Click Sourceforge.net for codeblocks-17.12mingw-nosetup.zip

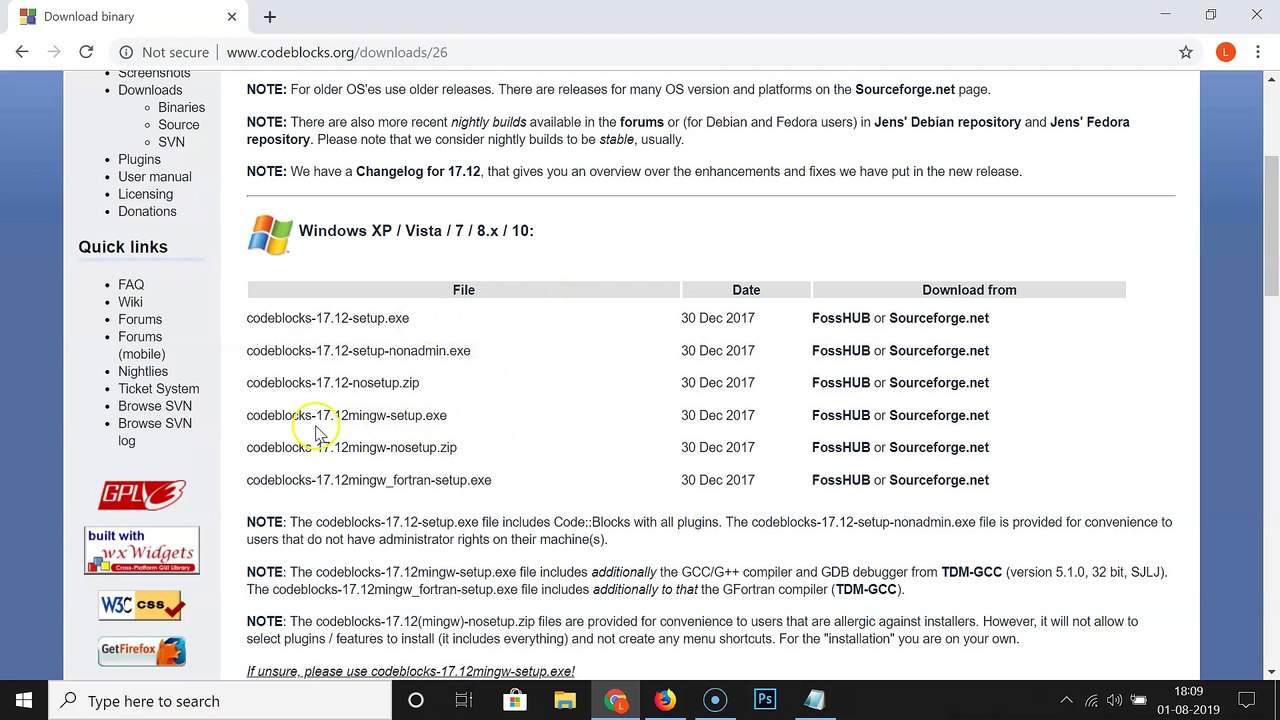click(939, 447)
